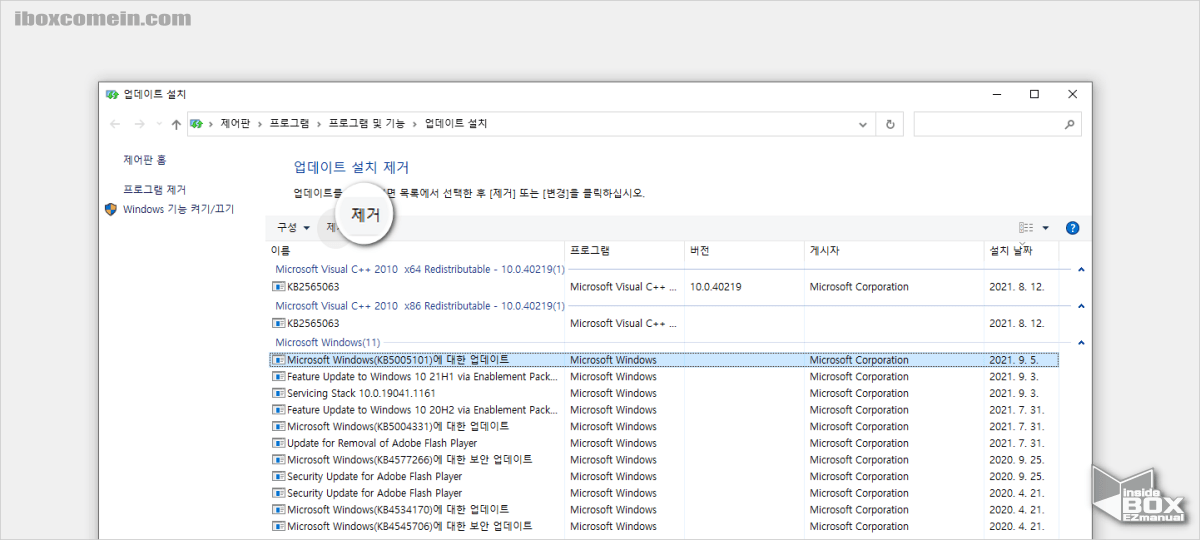
Task: Click the search input field
Action: [x=985, y=124]
